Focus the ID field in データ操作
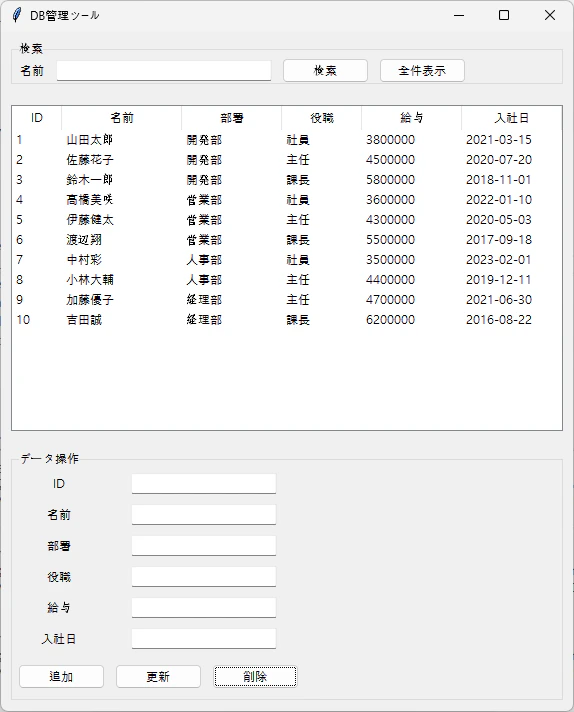574x712 pixels. (204, 484)
